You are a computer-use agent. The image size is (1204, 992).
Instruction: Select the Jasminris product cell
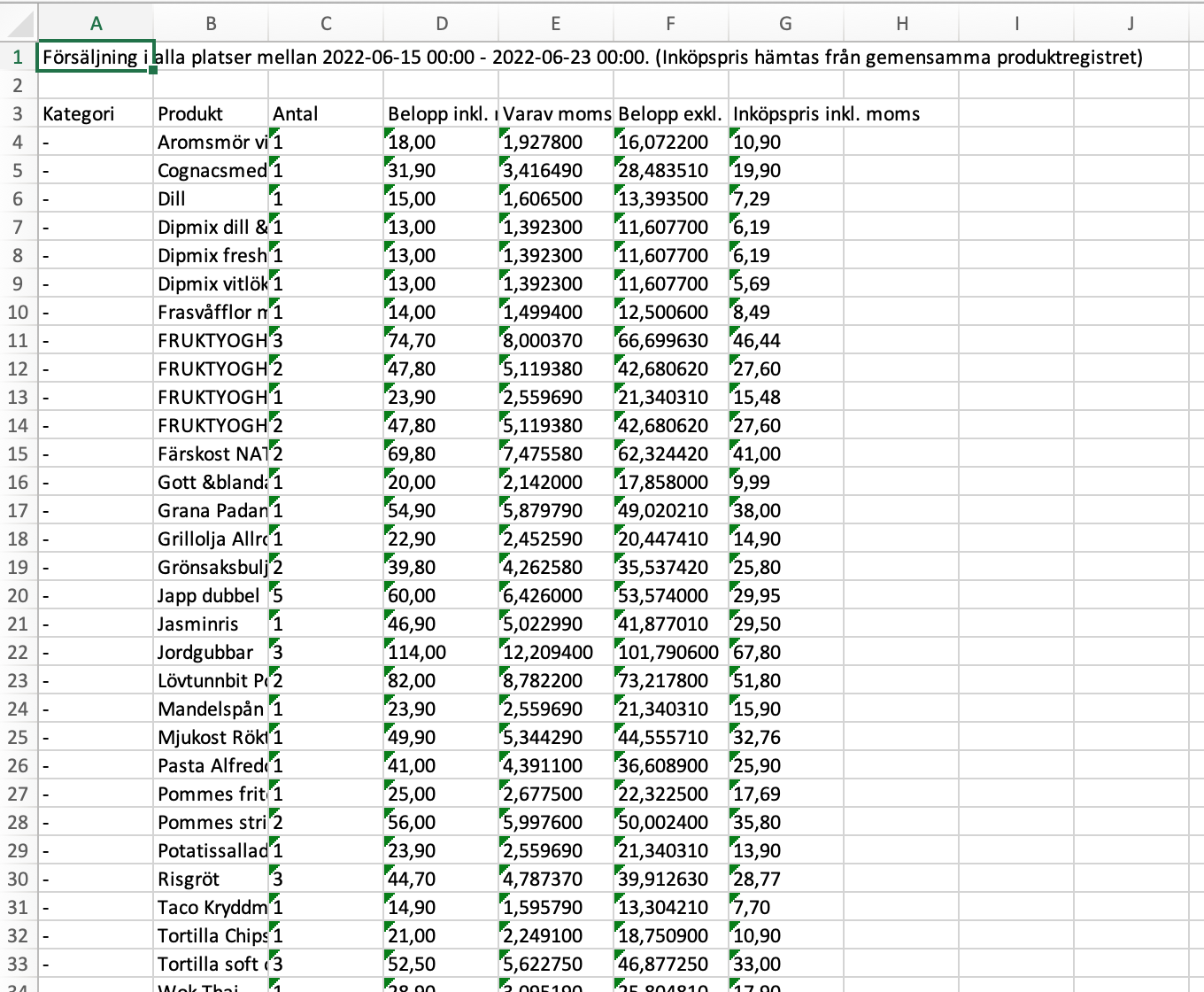(211, 624)
